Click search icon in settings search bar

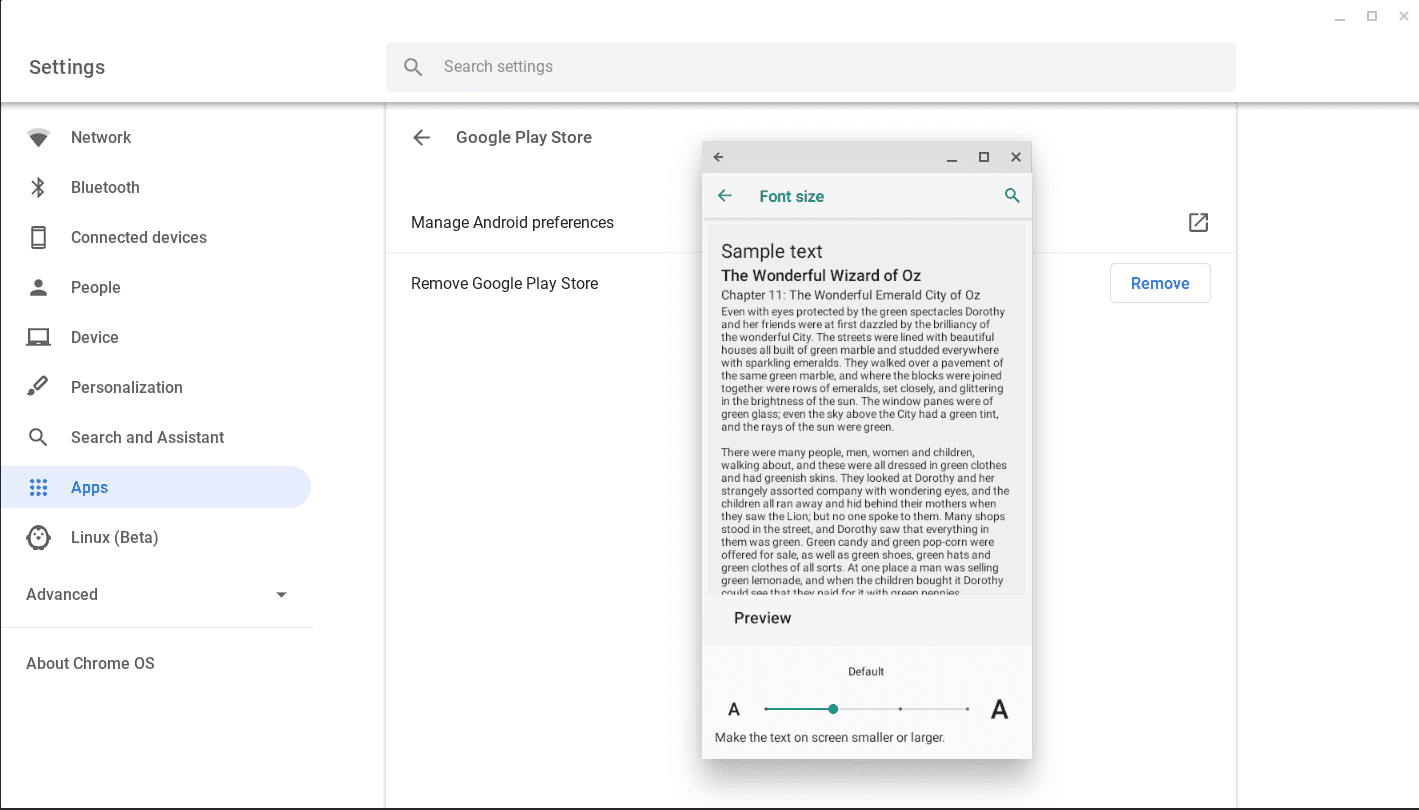412,67
